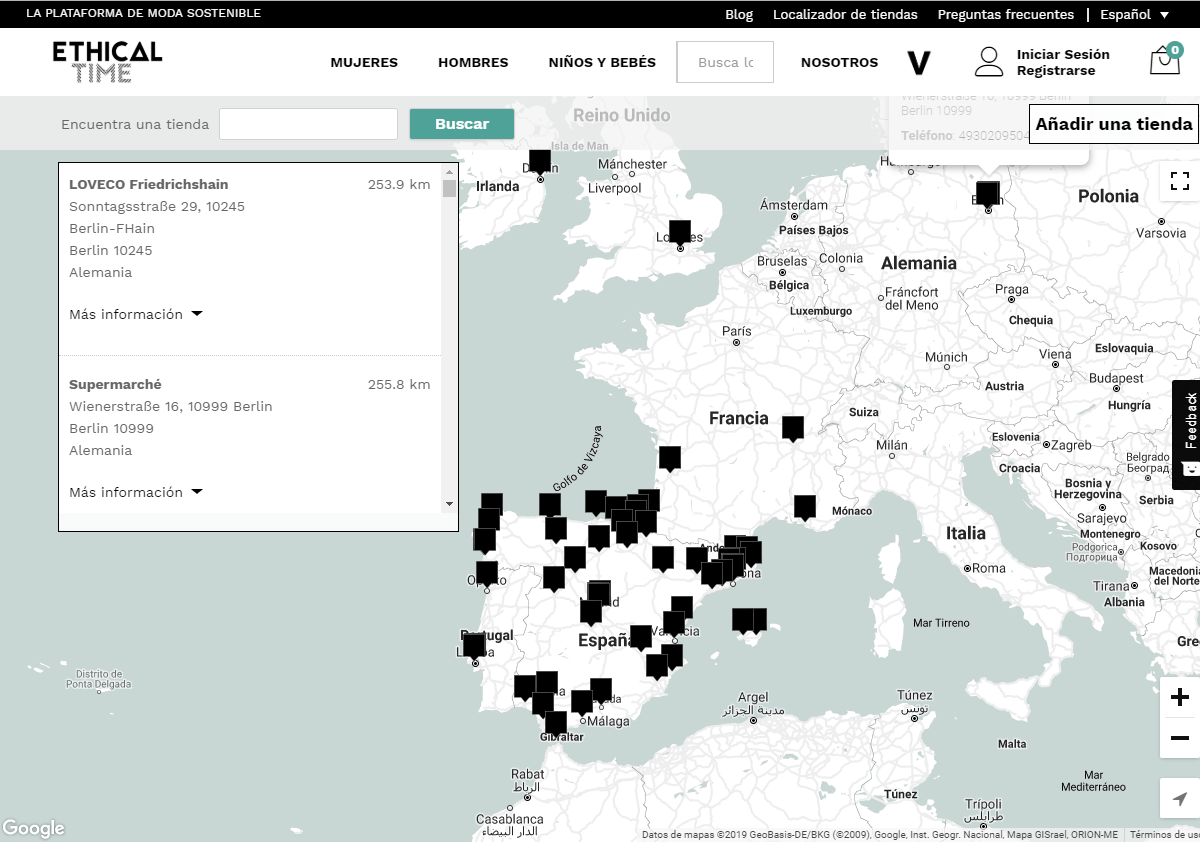Click the user account profile icon

pos(988,62)
